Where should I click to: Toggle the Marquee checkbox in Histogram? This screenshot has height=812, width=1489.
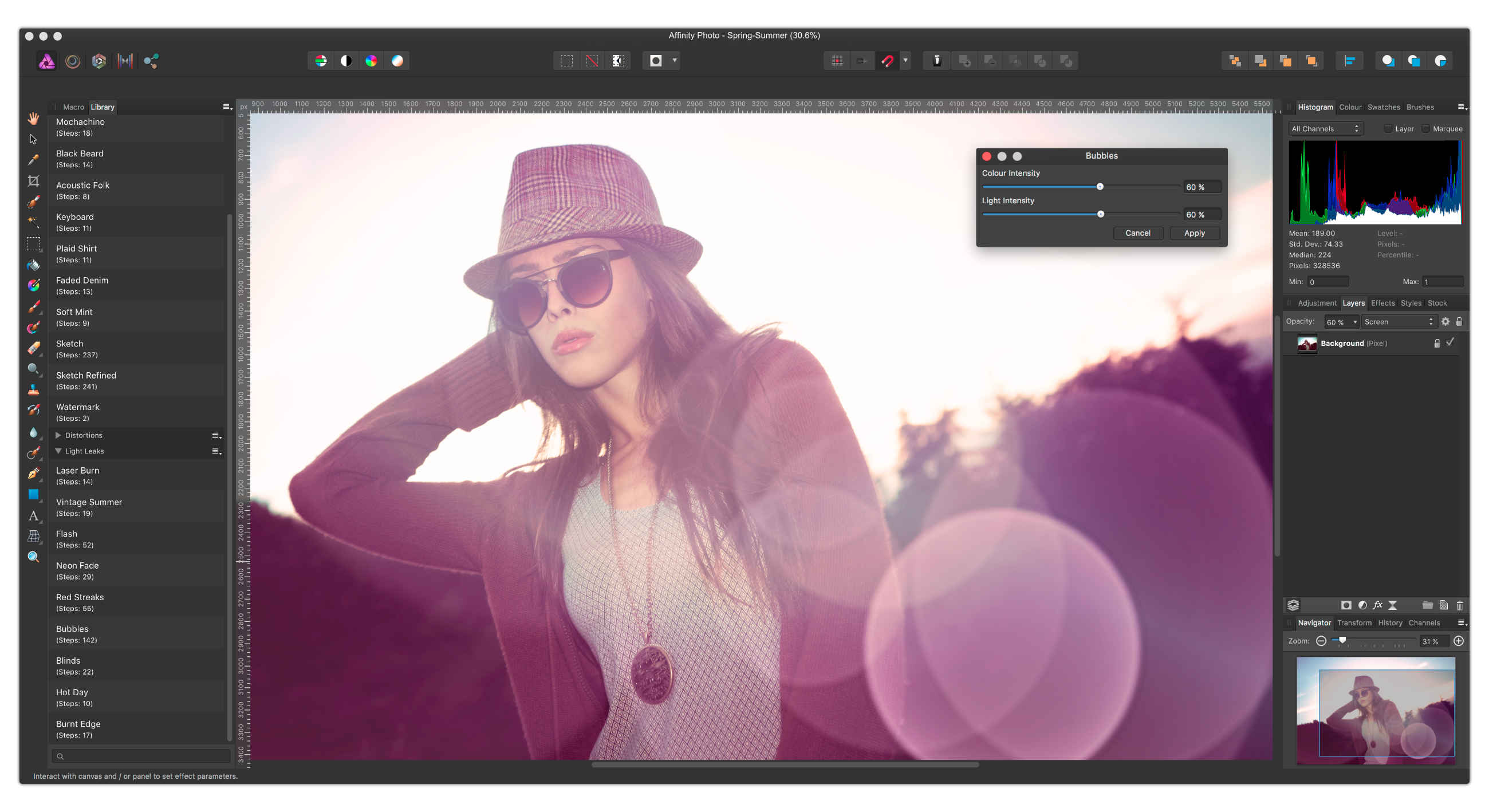pyautogui.click(x=1426, y=129)
